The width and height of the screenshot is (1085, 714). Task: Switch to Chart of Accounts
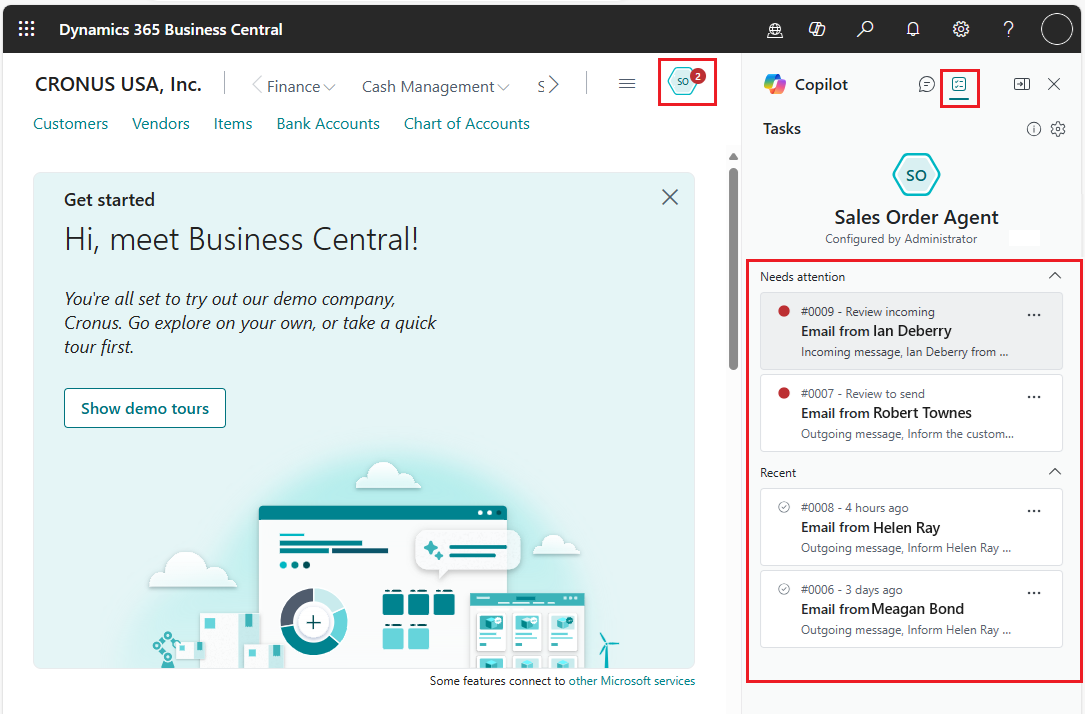[466, 123]
